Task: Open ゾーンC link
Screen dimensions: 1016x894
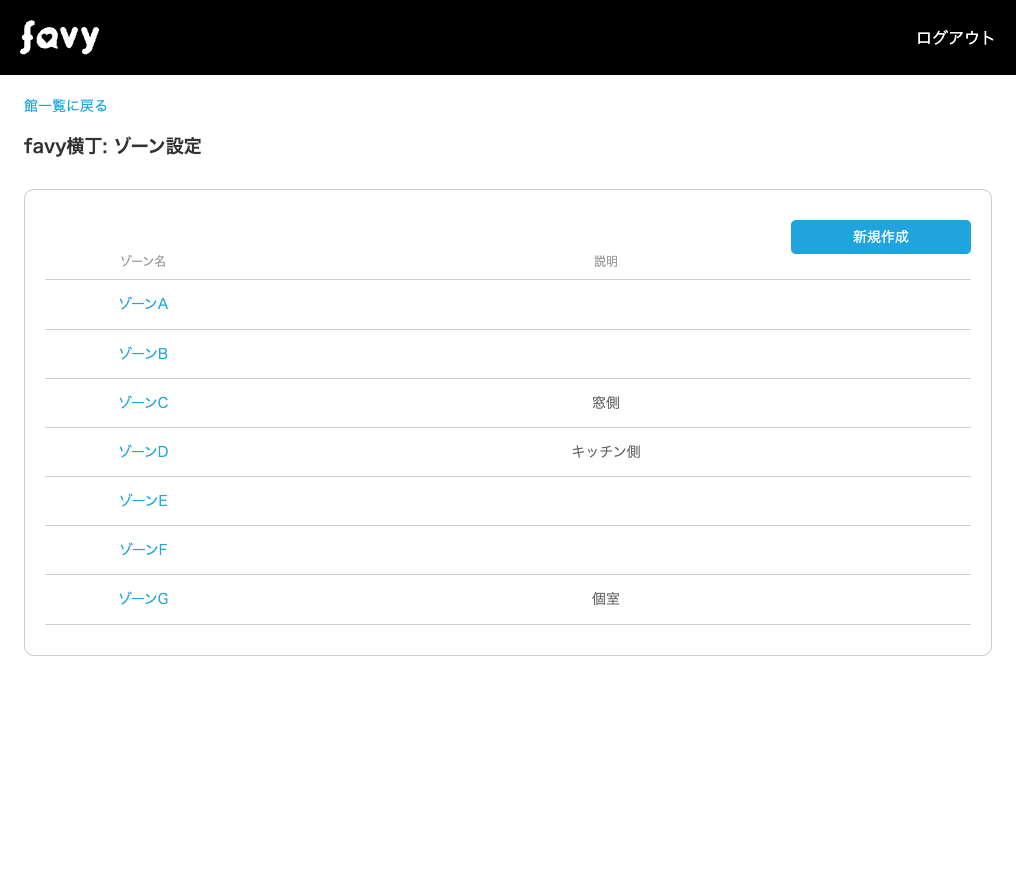Action: (143, 403)
